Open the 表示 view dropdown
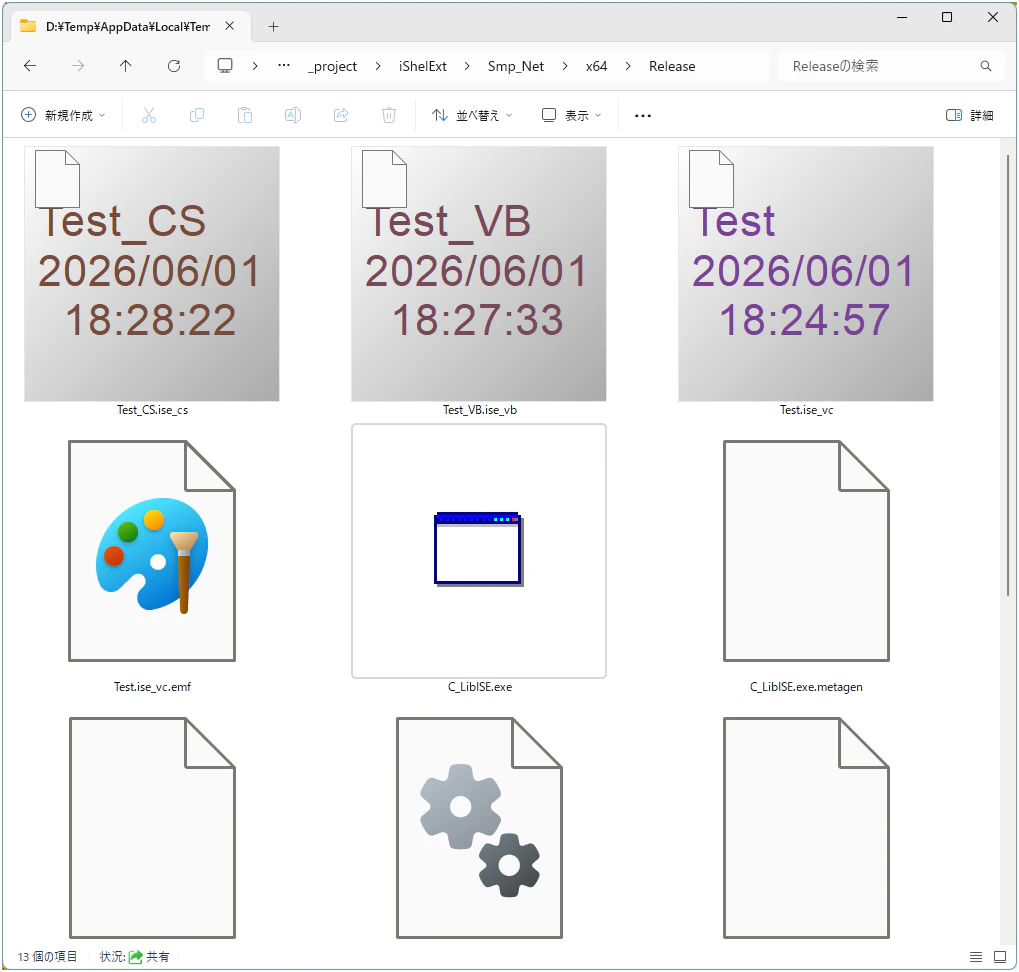This screenshot has height=972, width=1019. pos(572,116)
